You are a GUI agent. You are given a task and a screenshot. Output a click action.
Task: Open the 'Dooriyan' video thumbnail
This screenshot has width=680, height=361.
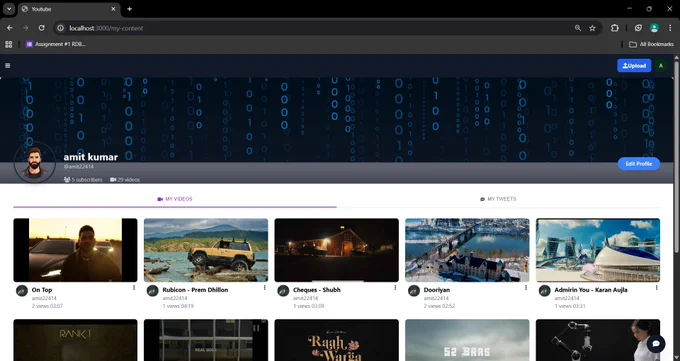[467, 250]
